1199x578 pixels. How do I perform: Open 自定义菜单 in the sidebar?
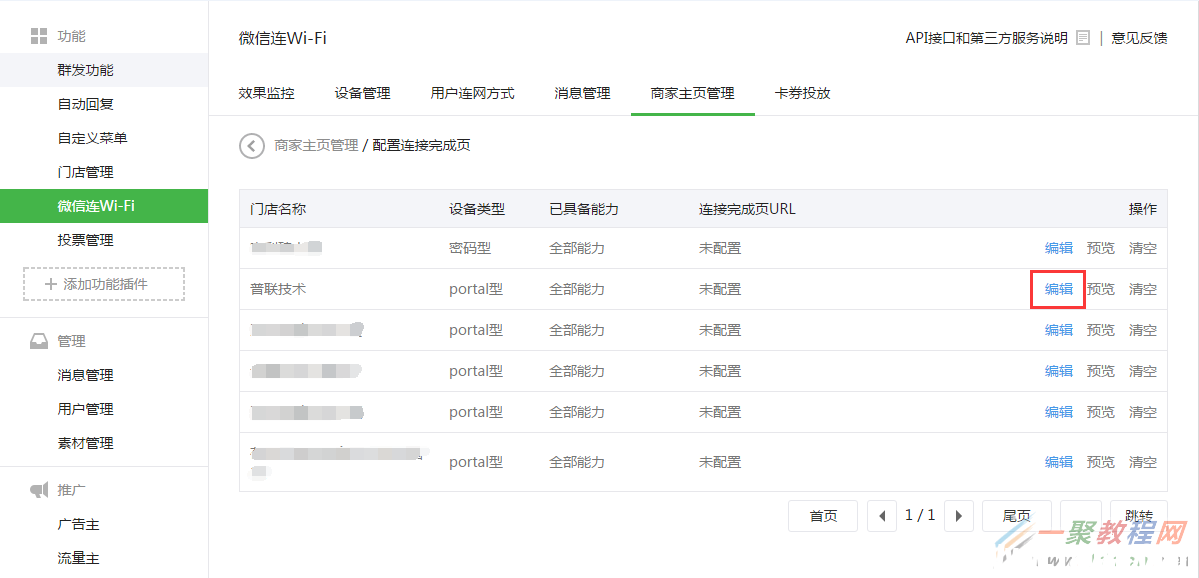(92, 138)
